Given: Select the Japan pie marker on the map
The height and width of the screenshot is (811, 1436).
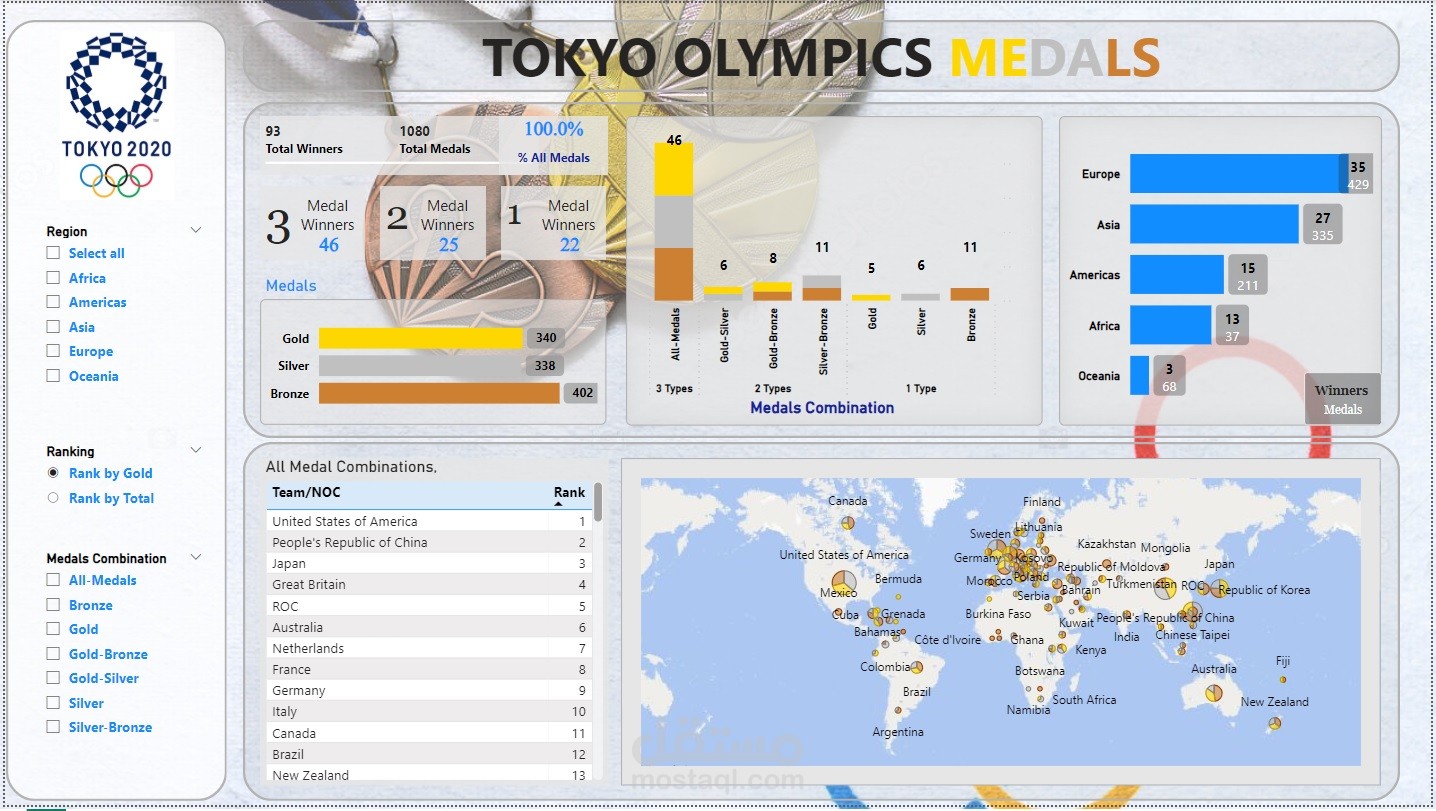Looking at the screenshot, I should point(1219,589).
